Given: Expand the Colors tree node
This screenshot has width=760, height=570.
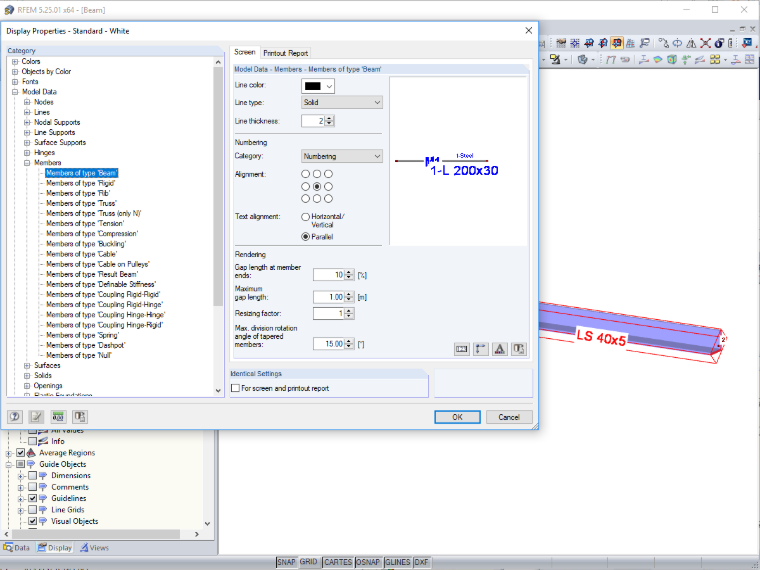Looking at the screenshot, I should [x=15, y=62].
